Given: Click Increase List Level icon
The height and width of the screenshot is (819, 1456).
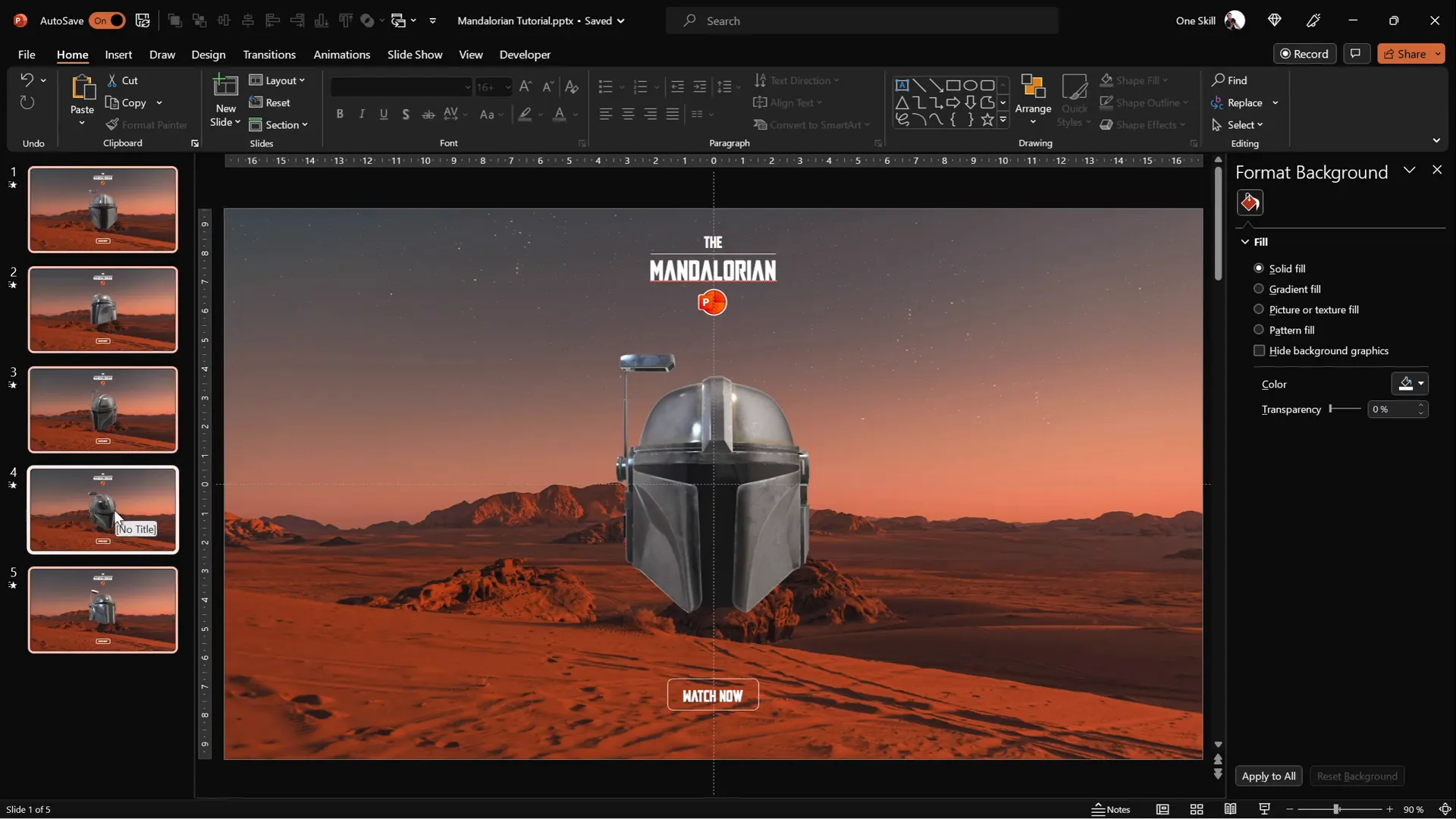Looking at the screenshot, I should pyautogui.click(x=700, y=86).
